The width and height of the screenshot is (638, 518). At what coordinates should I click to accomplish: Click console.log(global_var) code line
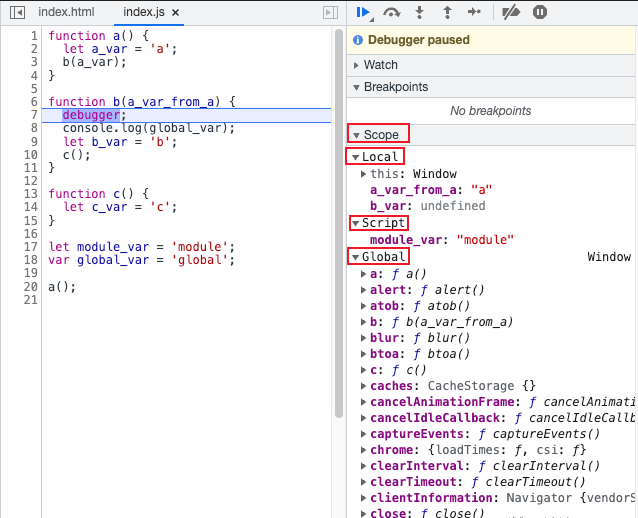point(149,128)
